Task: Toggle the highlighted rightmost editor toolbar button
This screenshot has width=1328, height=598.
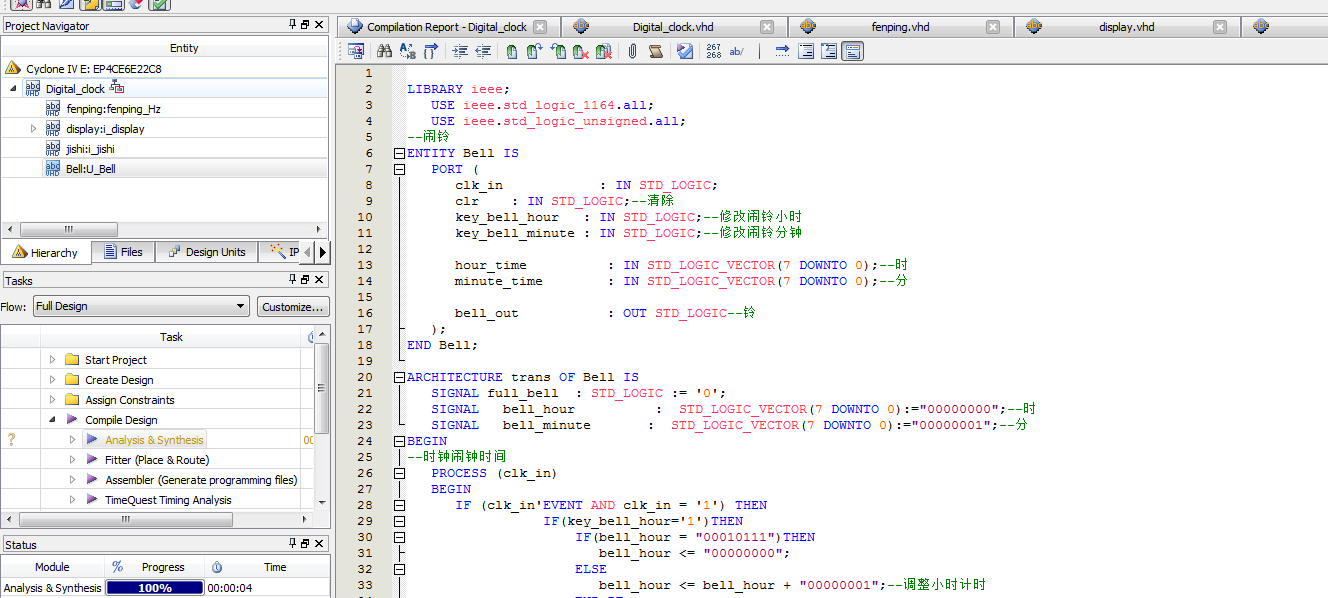Action: tap(852, 51)
